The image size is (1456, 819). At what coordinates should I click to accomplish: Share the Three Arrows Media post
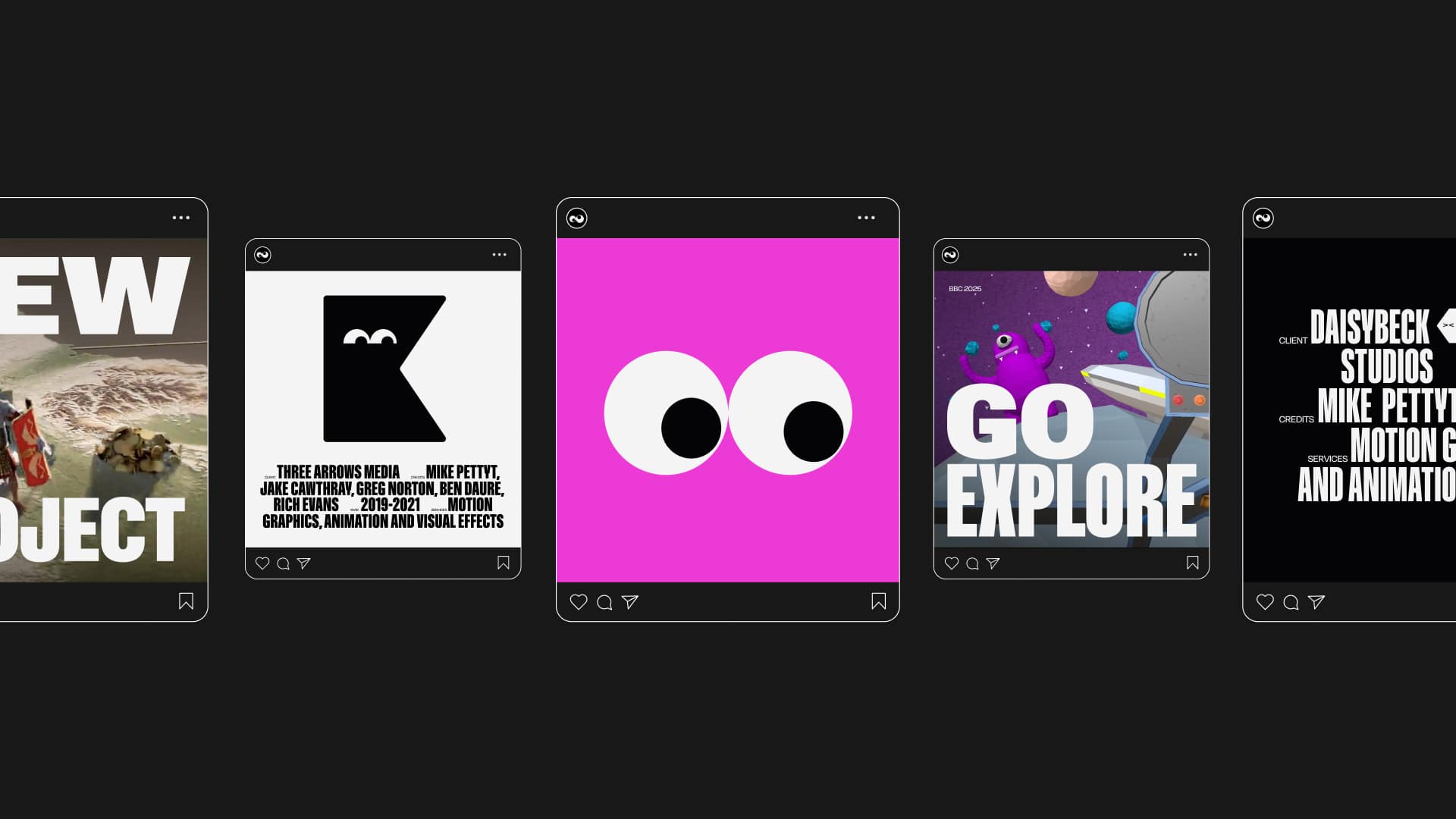tap(304, 563)
